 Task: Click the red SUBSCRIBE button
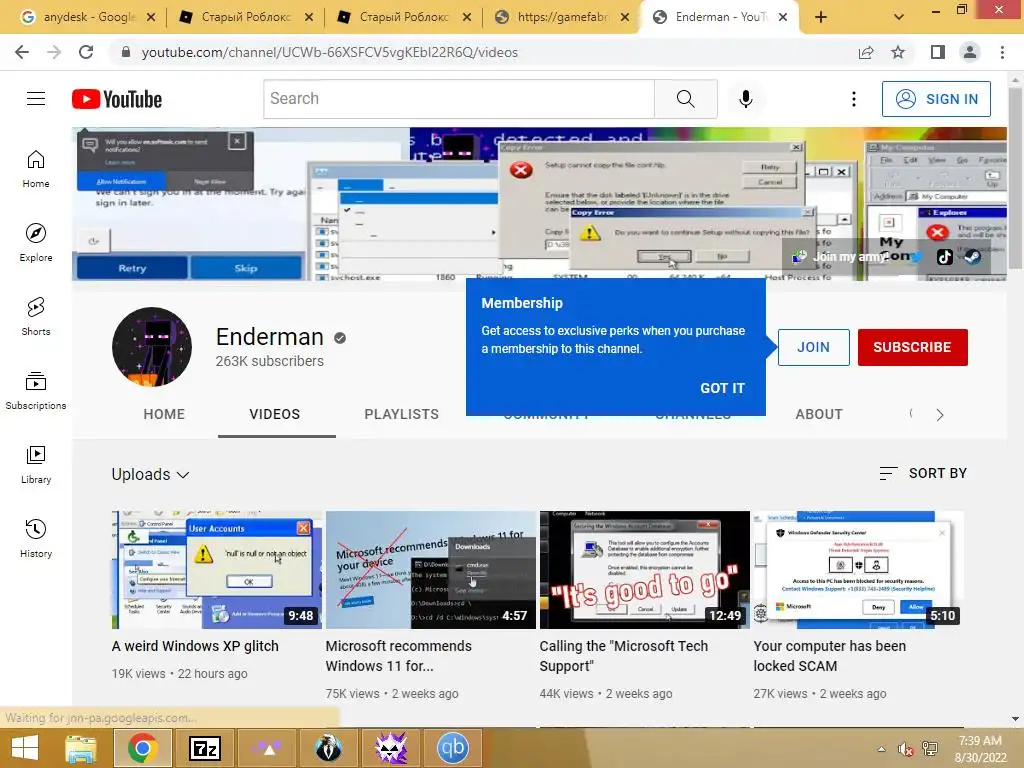(912, 347)
